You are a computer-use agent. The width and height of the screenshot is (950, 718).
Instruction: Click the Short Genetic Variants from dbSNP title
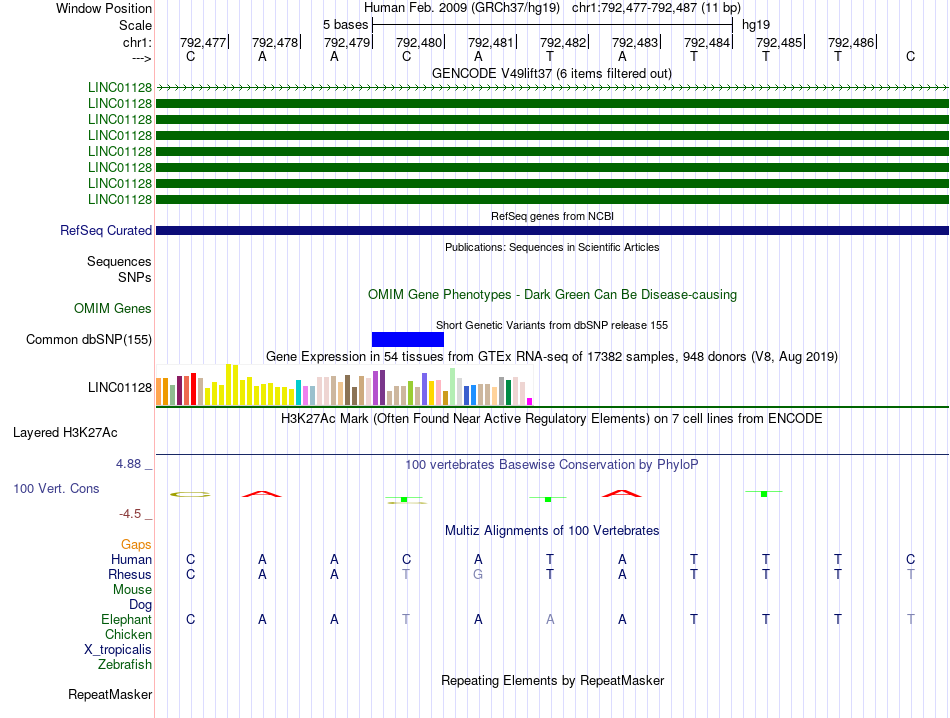tap(552, 325)
